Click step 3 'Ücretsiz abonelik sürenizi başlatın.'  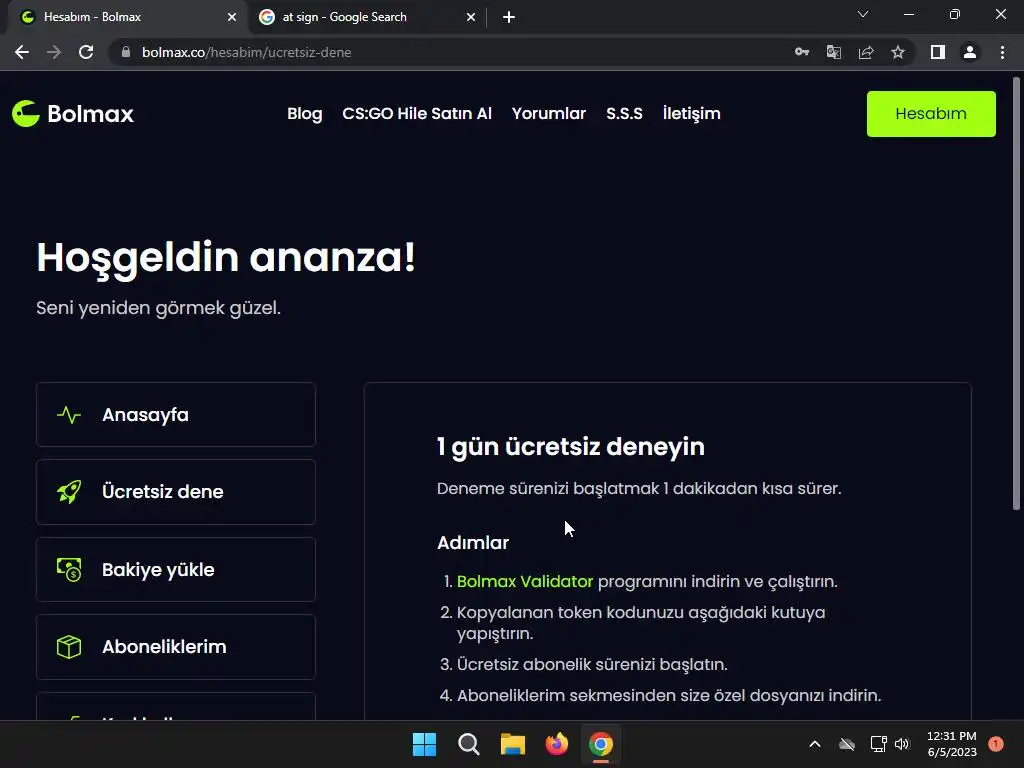coord(592,665)
